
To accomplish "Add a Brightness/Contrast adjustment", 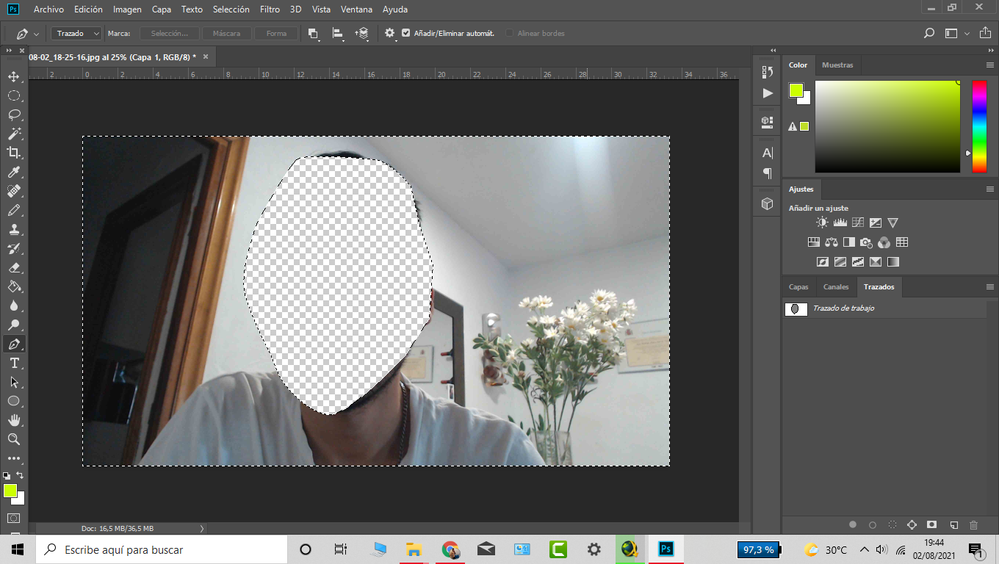I will coord(822,223).
